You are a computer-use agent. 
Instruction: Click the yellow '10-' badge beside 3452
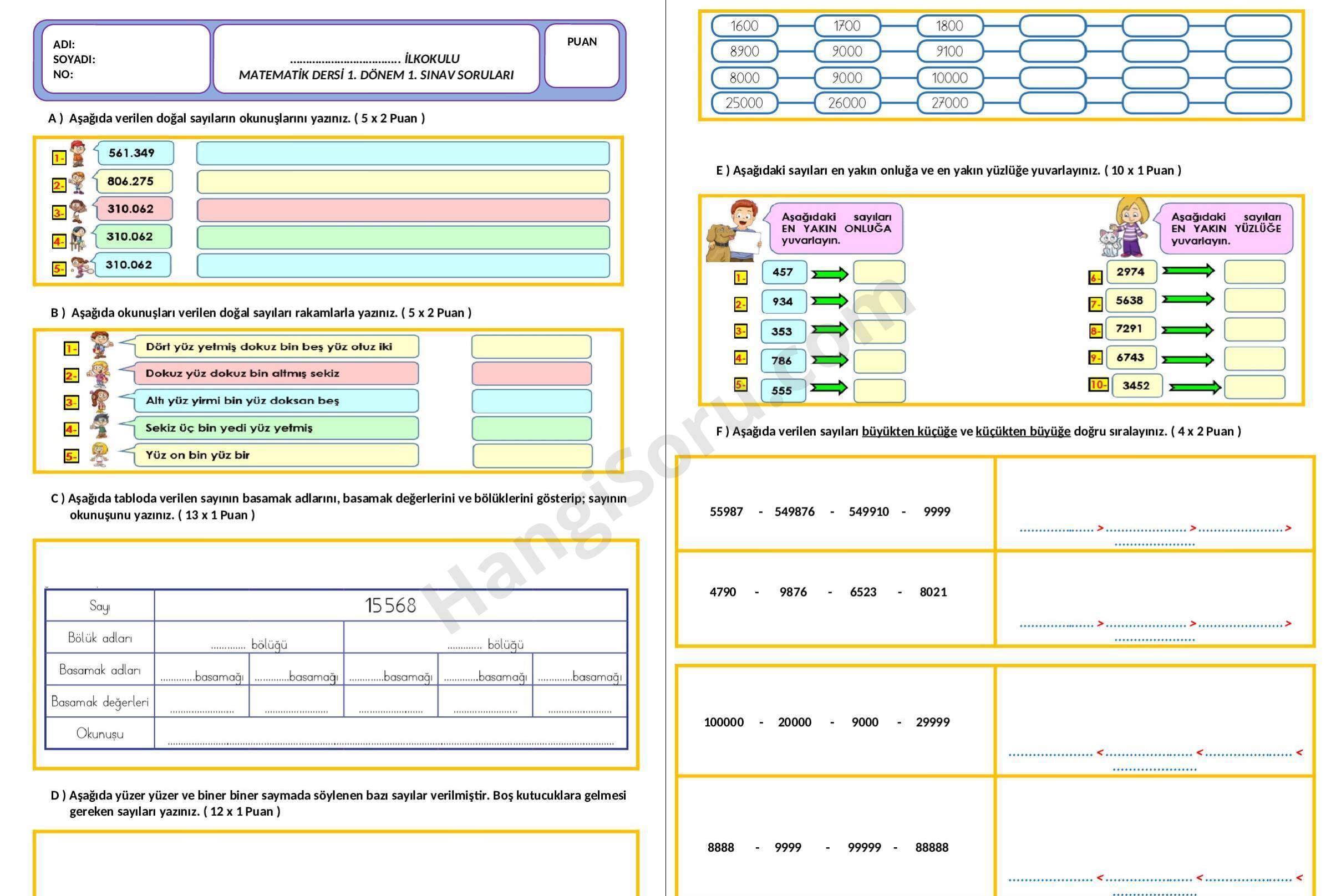pyautogui.click(x=1098, y=385)
